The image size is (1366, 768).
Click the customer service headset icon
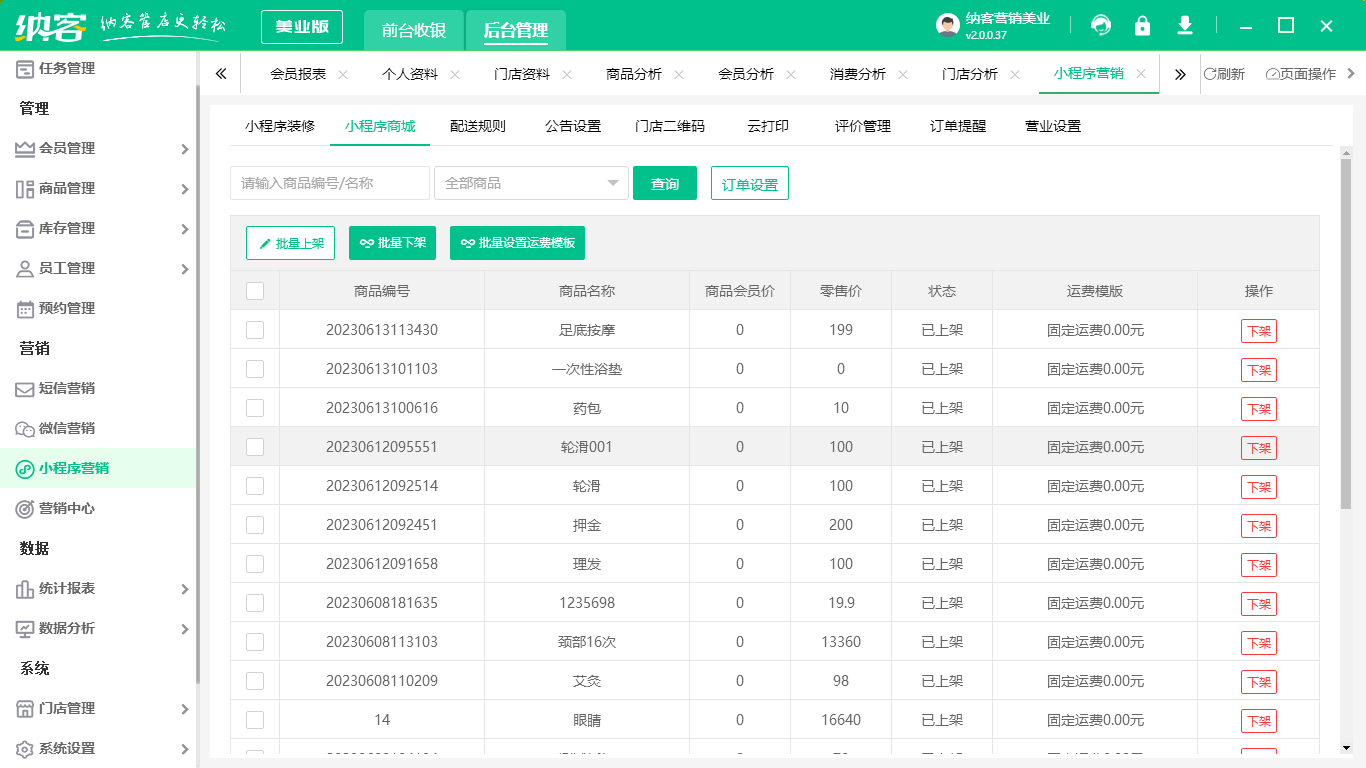(x=1101, y=25)
